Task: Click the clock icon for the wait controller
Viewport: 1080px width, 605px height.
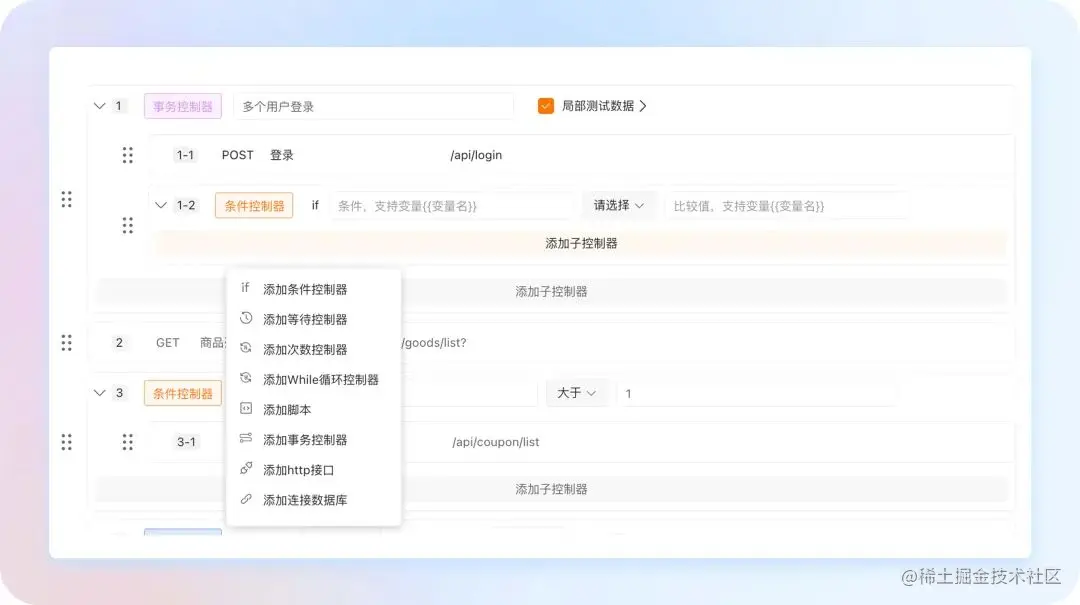Action: [x=246, y=318]
